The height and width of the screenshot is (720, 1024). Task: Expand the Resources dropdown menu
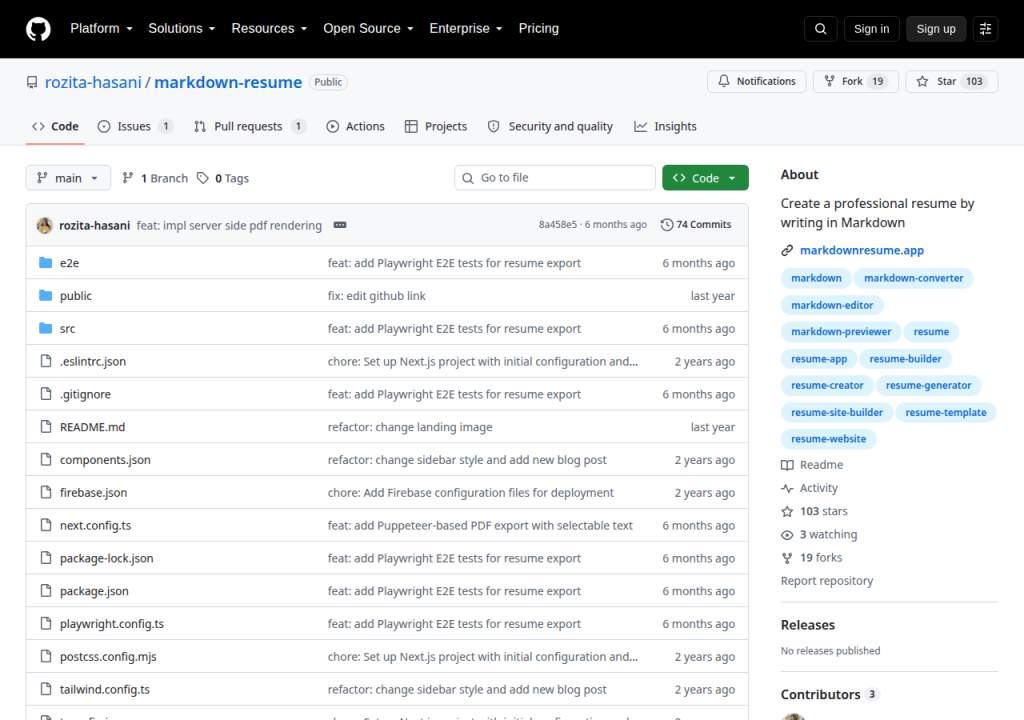point(269,29)
